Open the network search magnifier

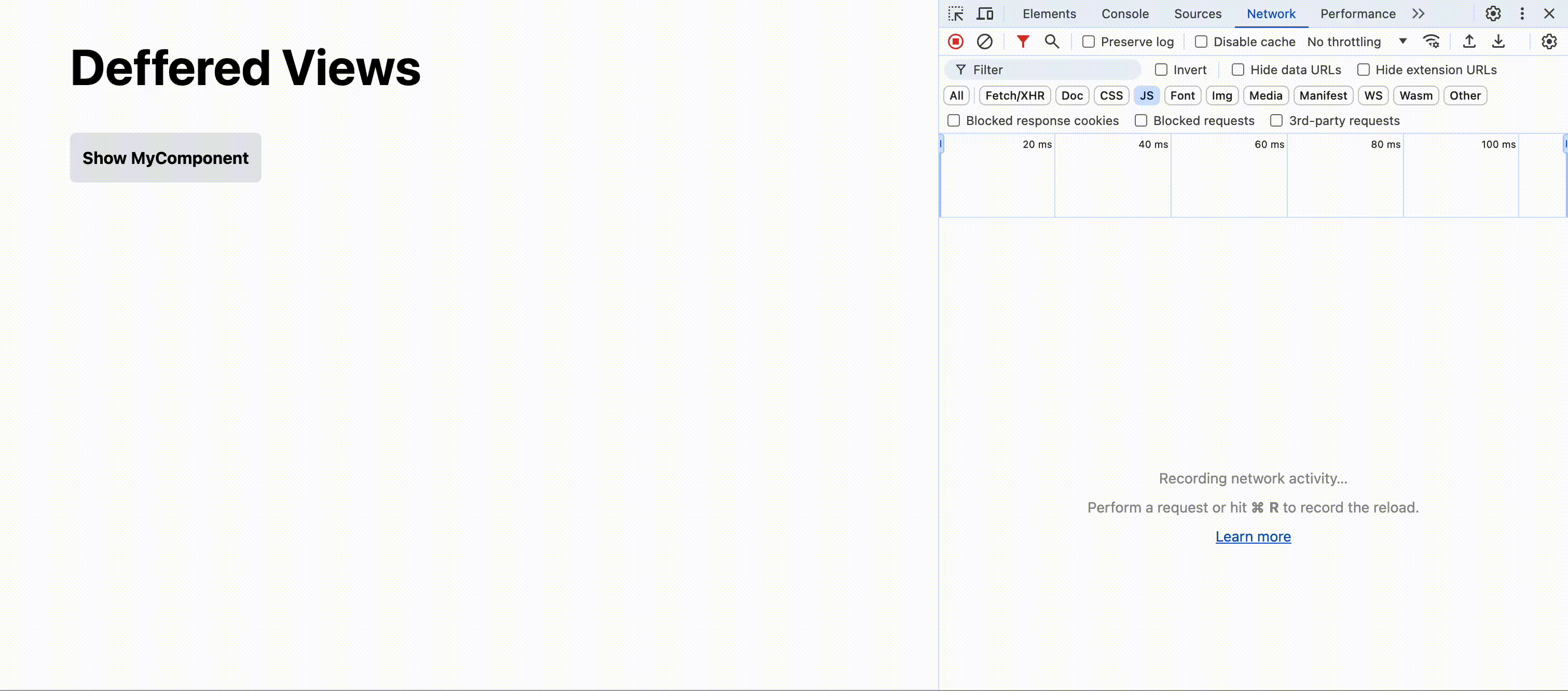click(1052, 42)
